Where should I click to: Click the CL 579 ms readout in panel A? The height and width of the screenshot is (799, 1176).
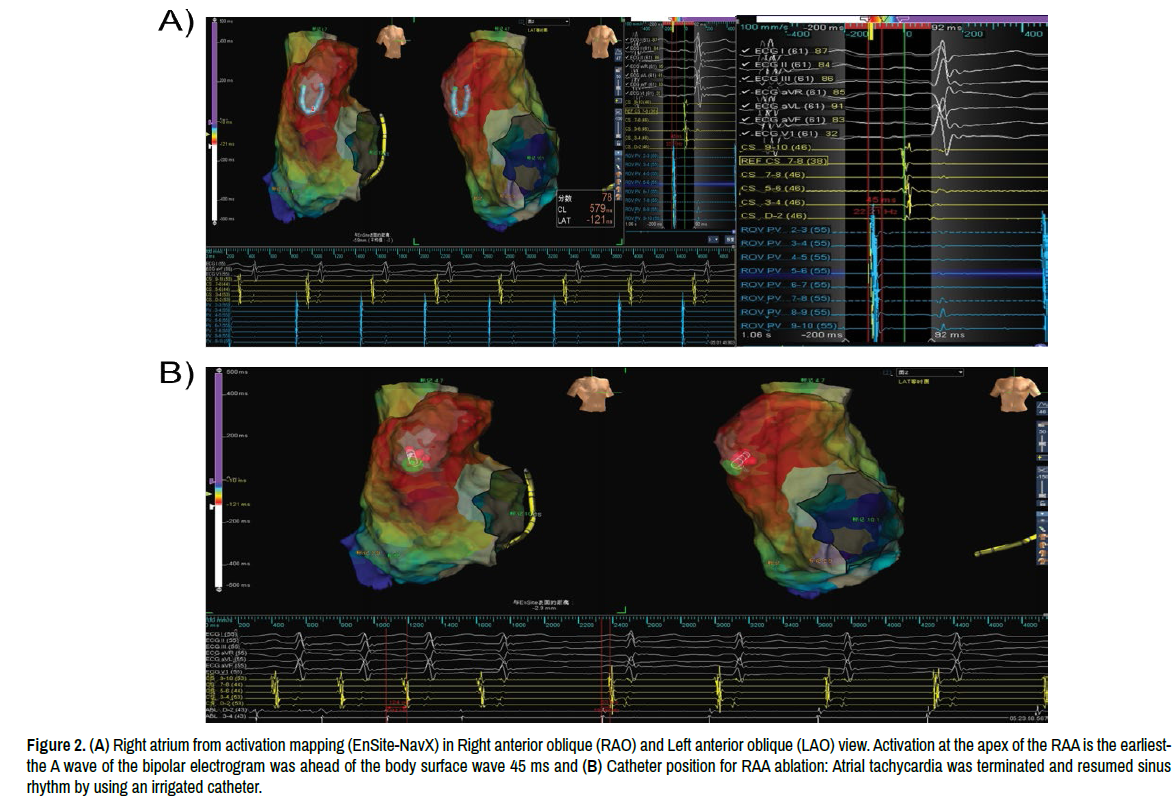(585, 209)
